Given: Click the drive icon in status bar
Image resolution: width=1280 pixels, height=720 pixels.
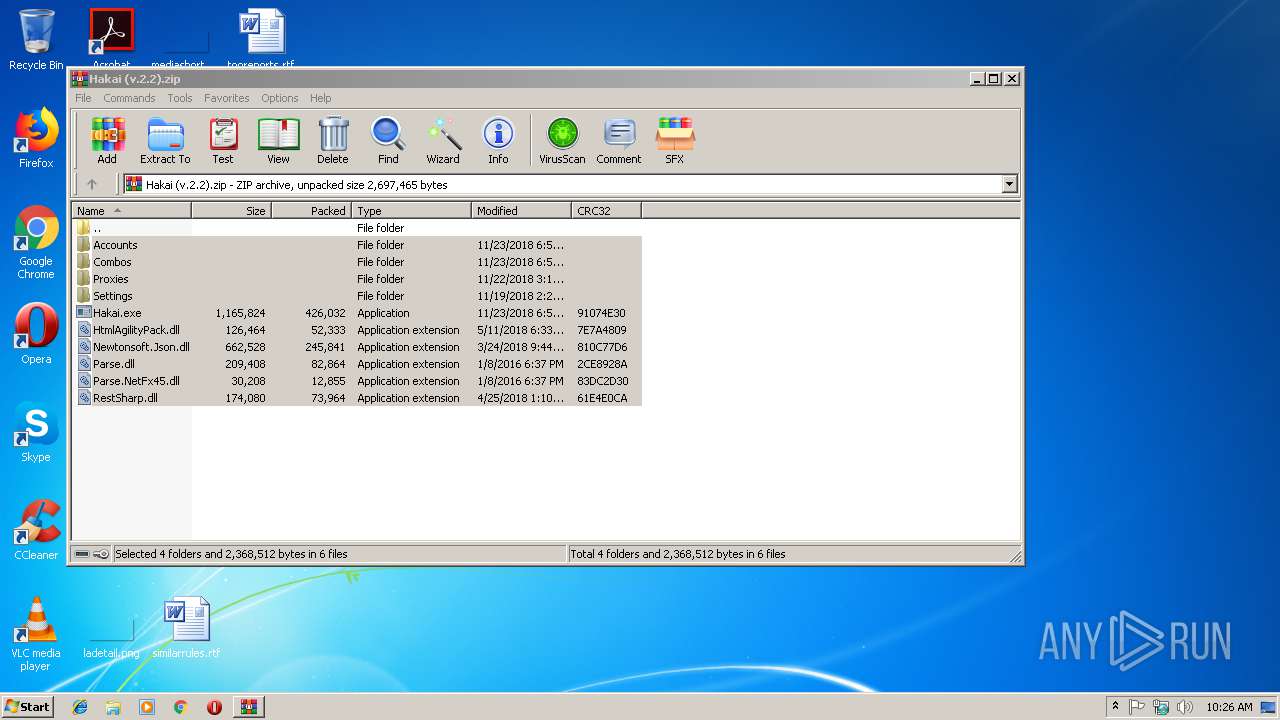Looking at the screenshot, I should (x=82, y=554).
